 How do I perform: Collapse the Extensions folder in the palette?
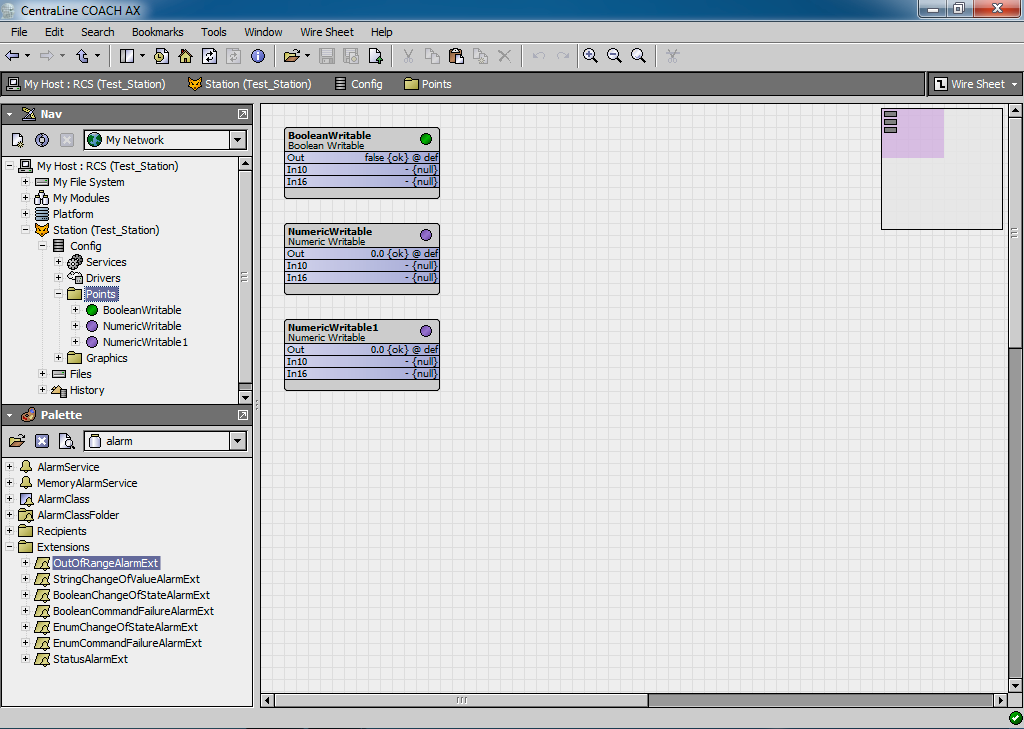point(11,547)
